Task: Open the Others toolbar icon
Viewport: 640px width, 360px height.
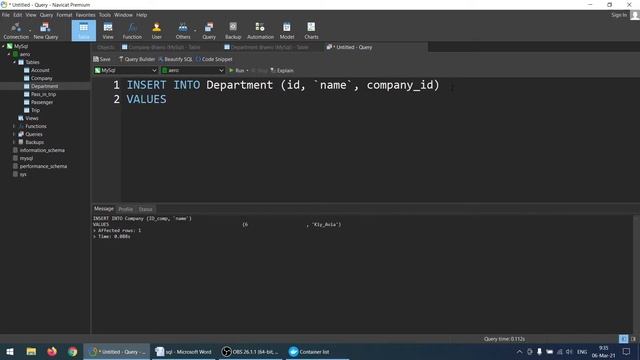Action: point(183,31)
